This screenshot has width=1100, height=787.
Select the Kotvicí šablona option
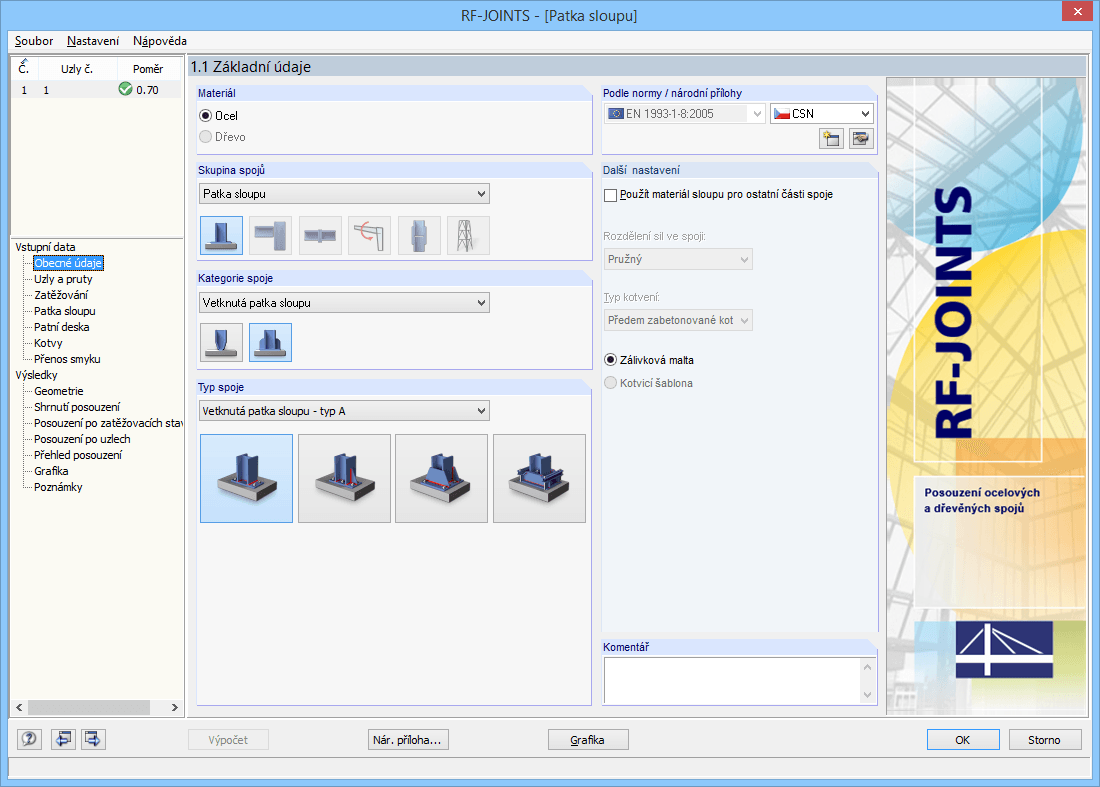(x=610, y=383)
